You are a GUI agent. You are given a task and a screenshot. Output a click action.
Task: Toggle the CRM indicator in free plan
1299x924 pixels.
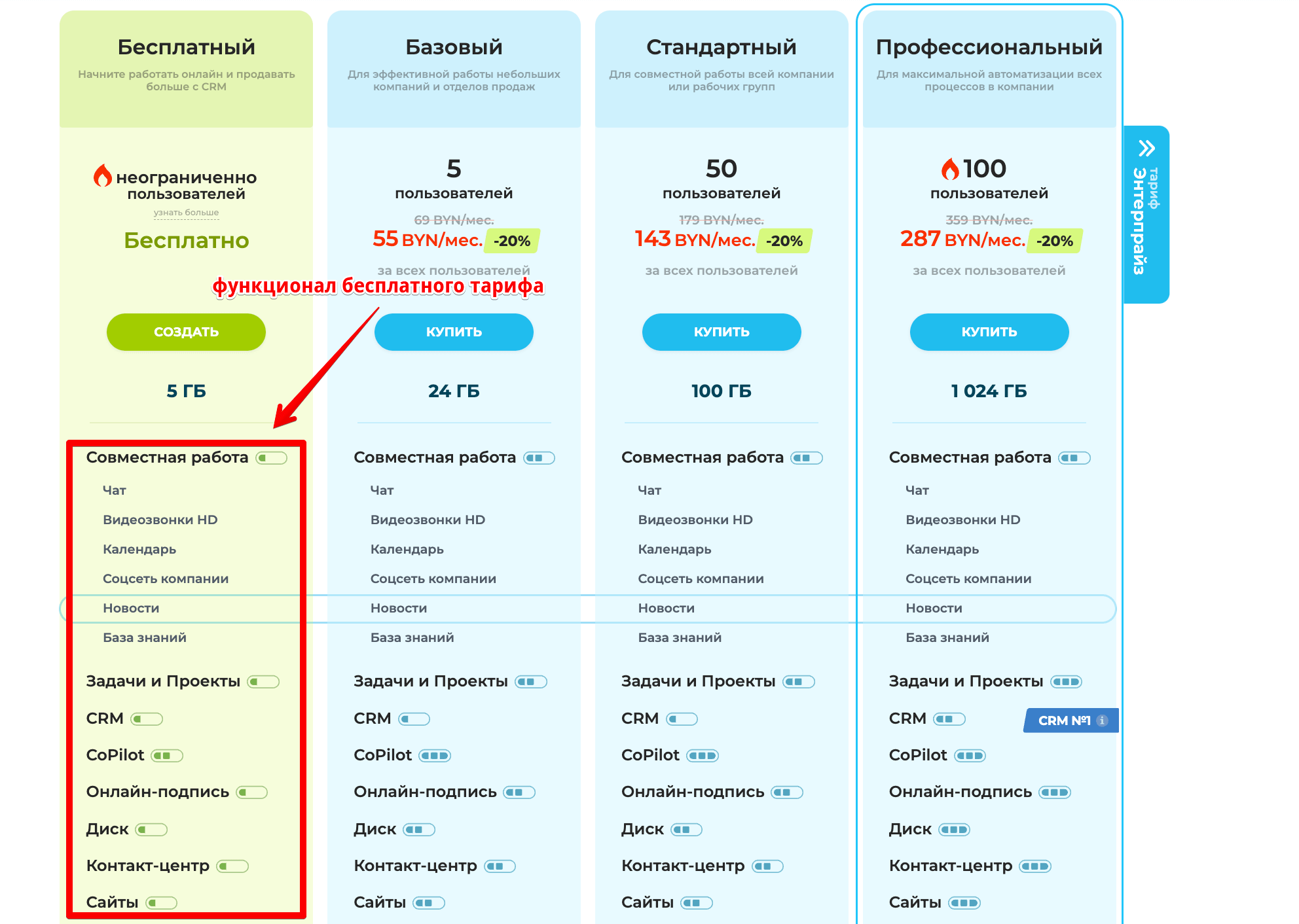click(x=147, y=719)
